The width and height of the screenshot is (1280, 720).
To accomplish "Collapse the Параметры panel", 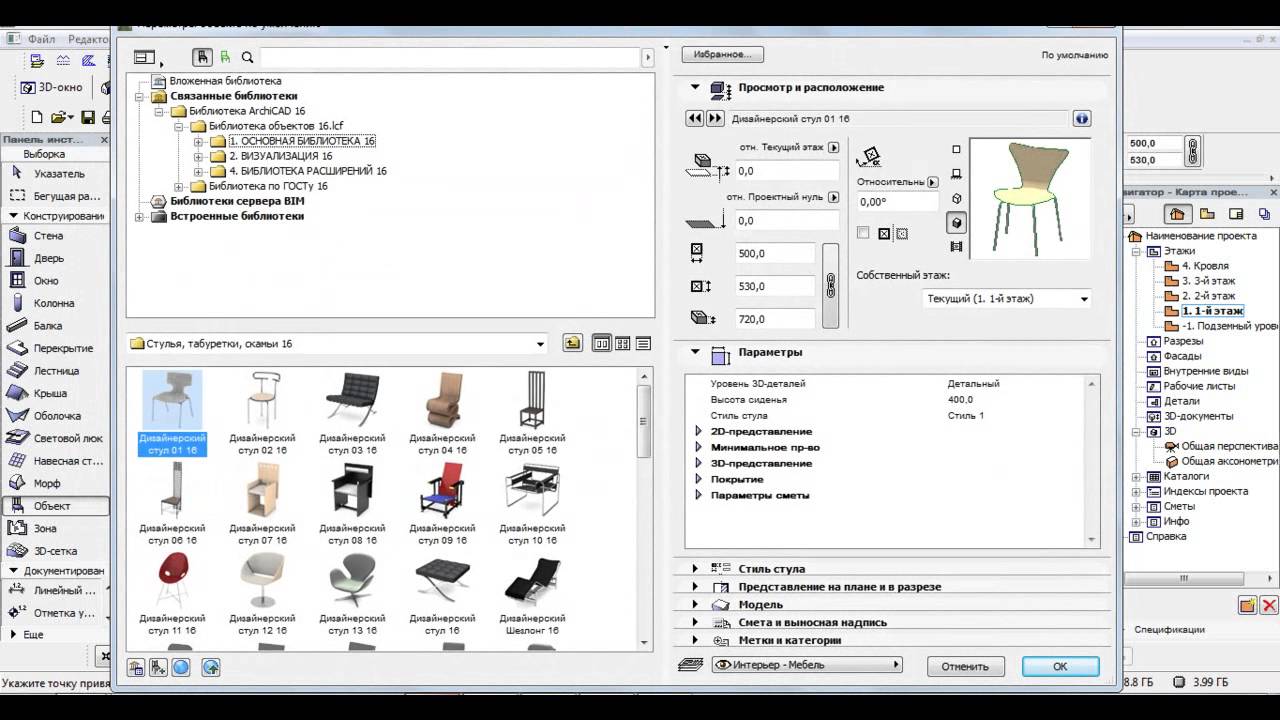I will (695, 352).
